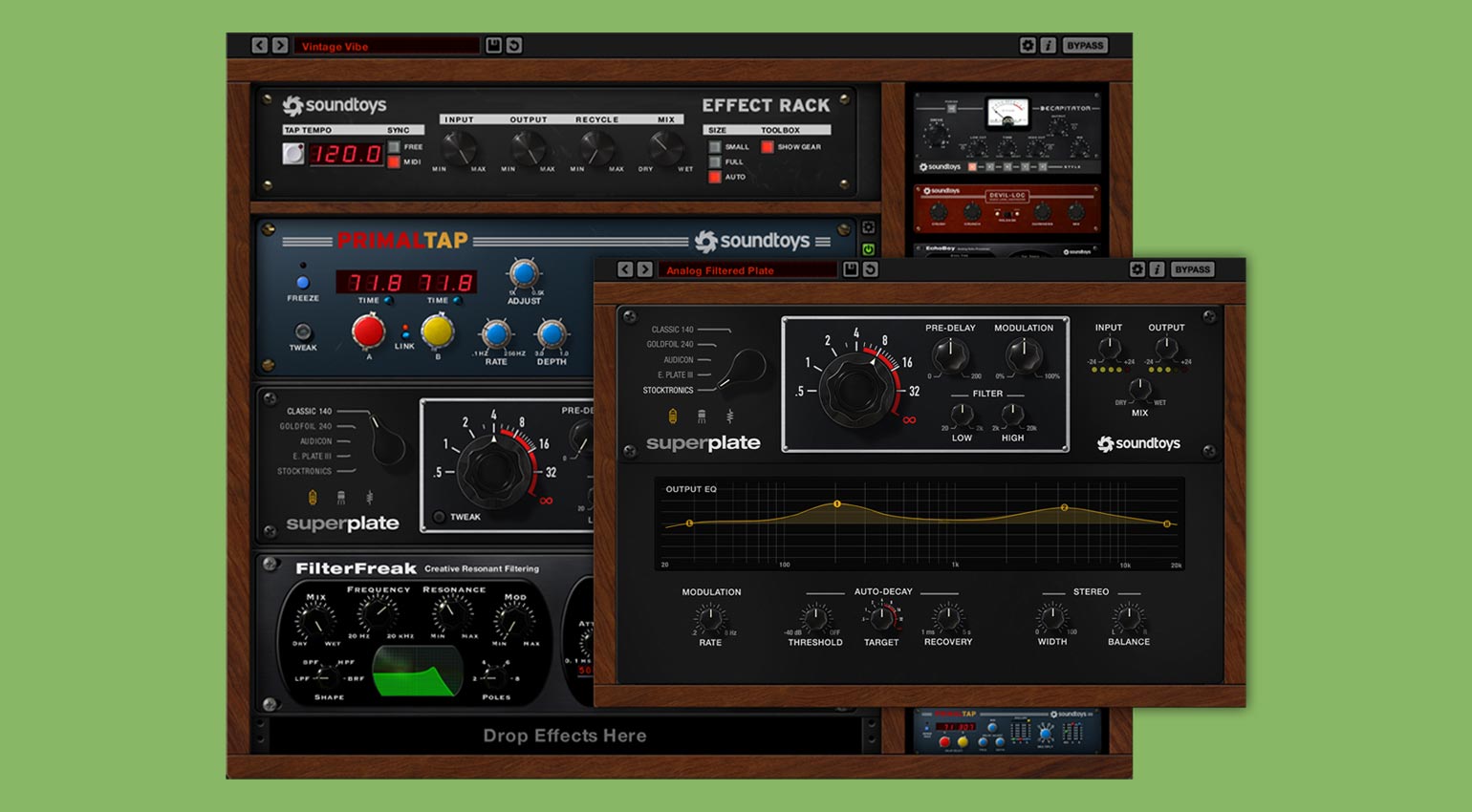Go to previous preset in Effect Rack window
This screenshot has height=812, width=1472.
pyautogui.click(x=260, y=45)
